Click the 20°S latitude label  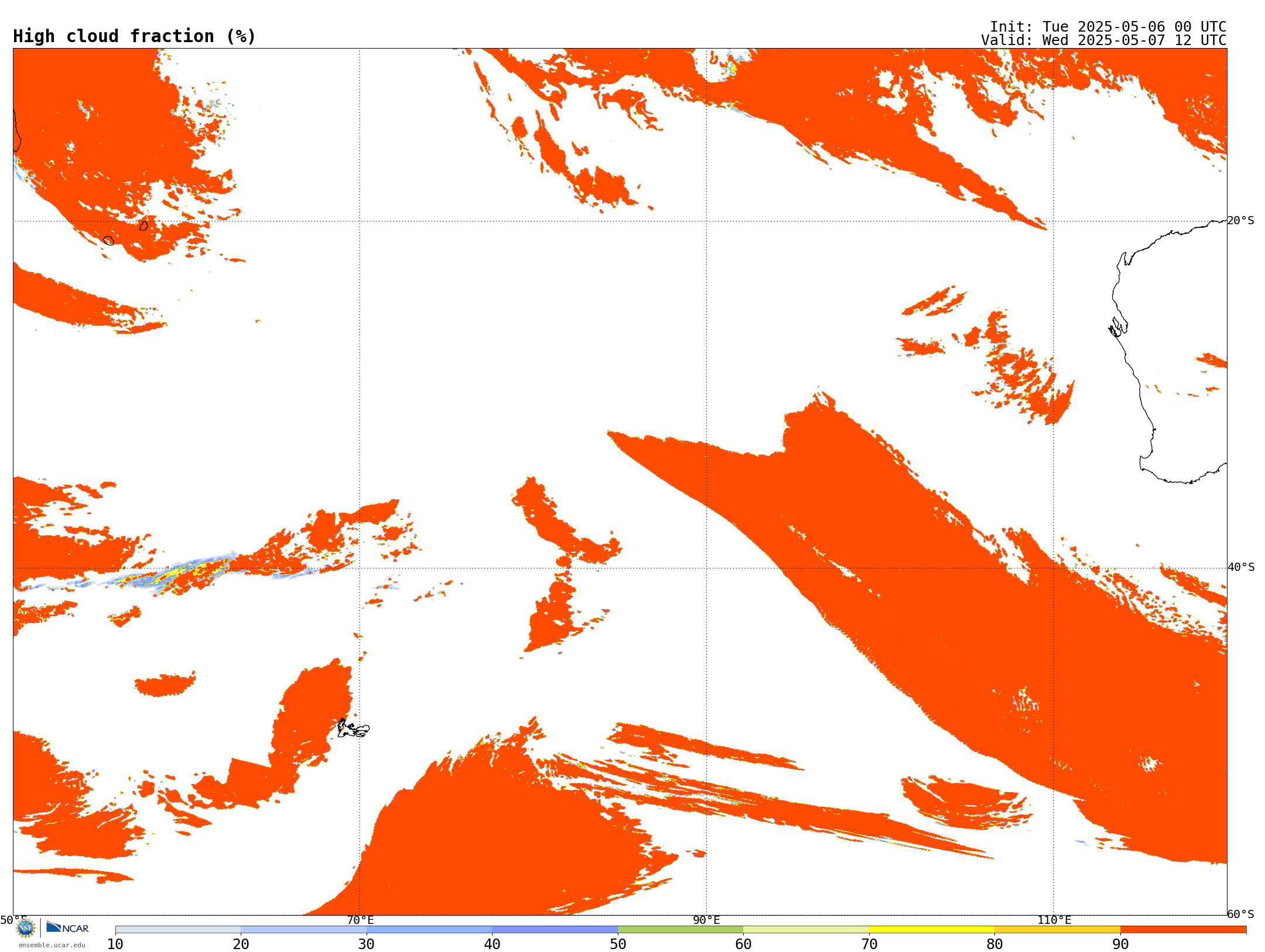[x=1240, y=221]
